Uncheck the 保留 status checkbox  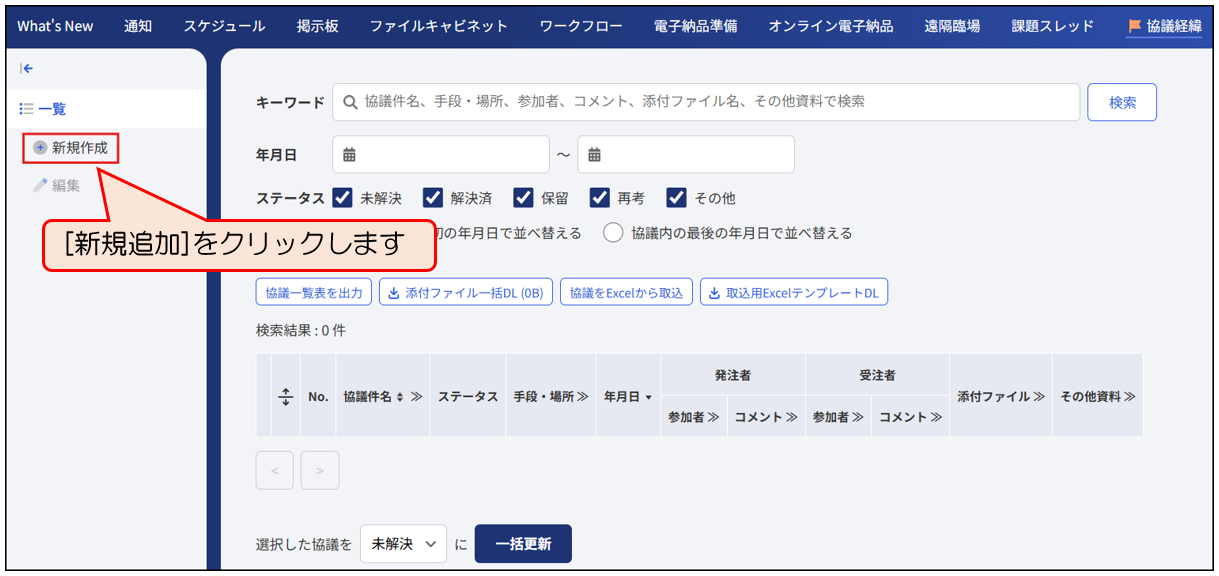(x=524, y=197)
